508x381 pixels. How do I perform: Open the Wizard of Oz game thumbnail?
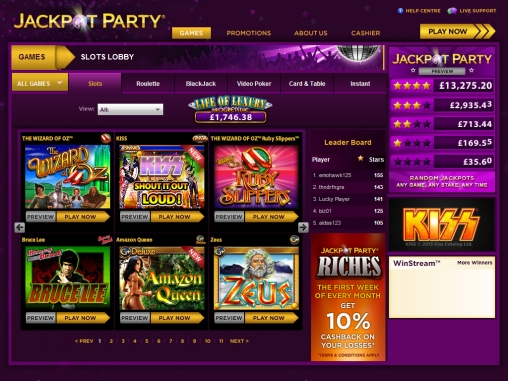(67, 177)
